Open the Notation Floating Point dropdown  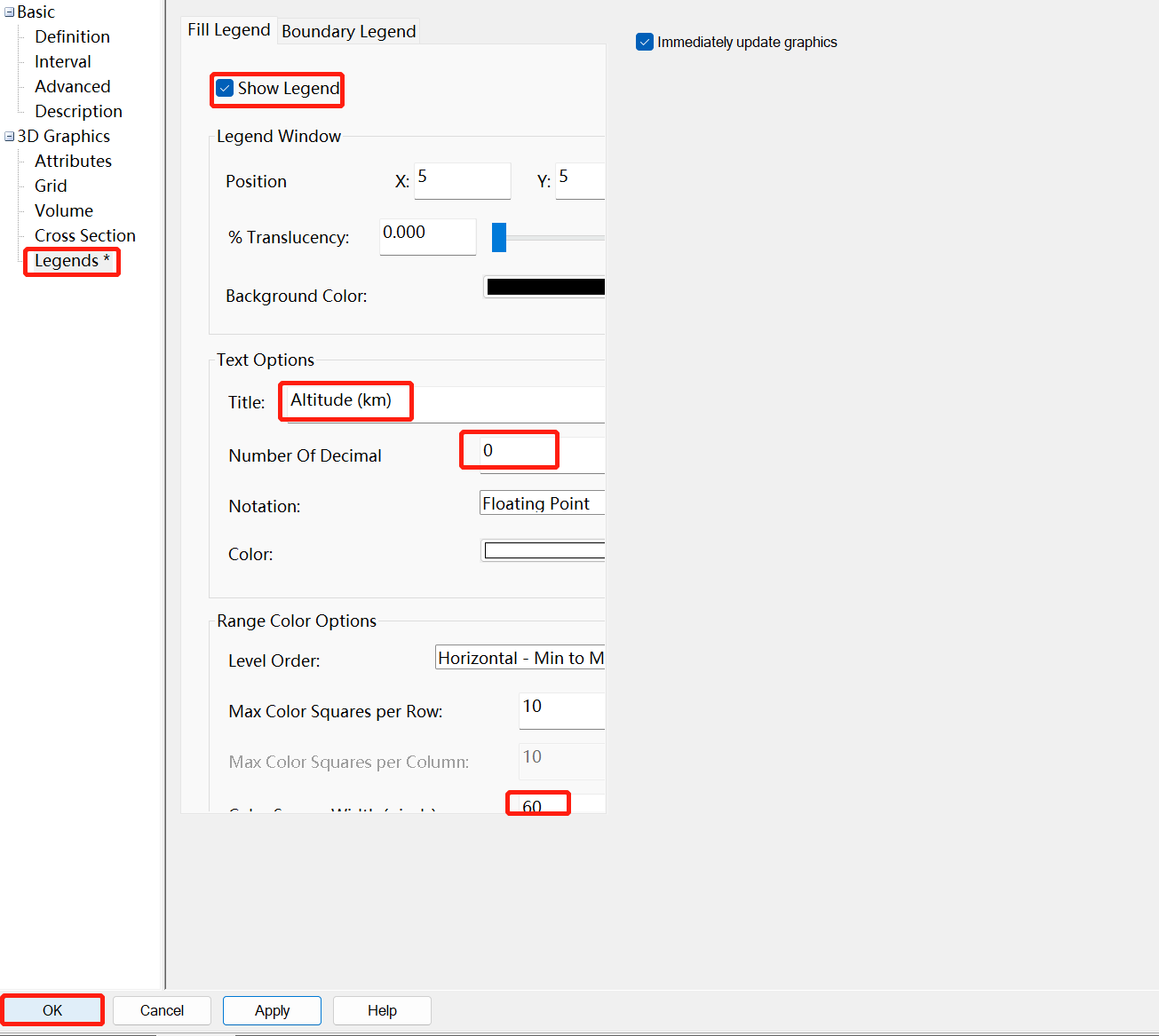pos(542,503)
